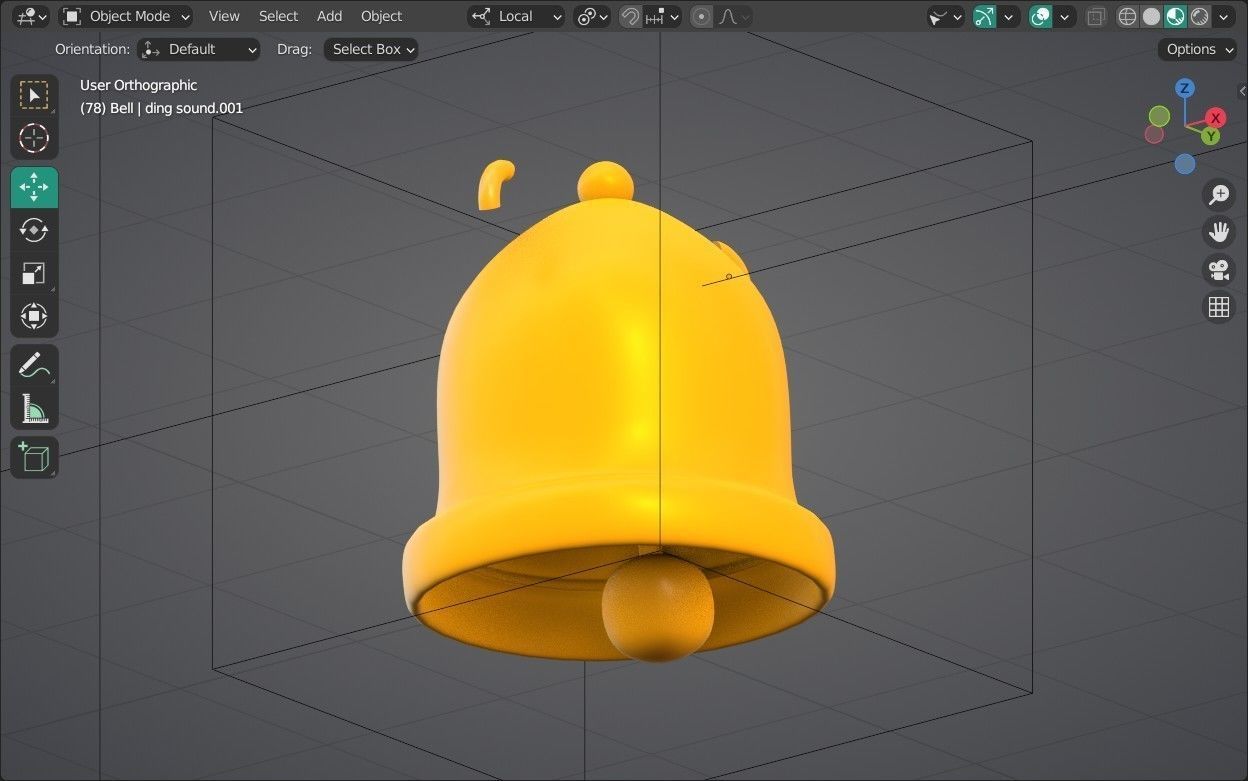Open proportional falloff curve dropdown

[x=734, y=16]
